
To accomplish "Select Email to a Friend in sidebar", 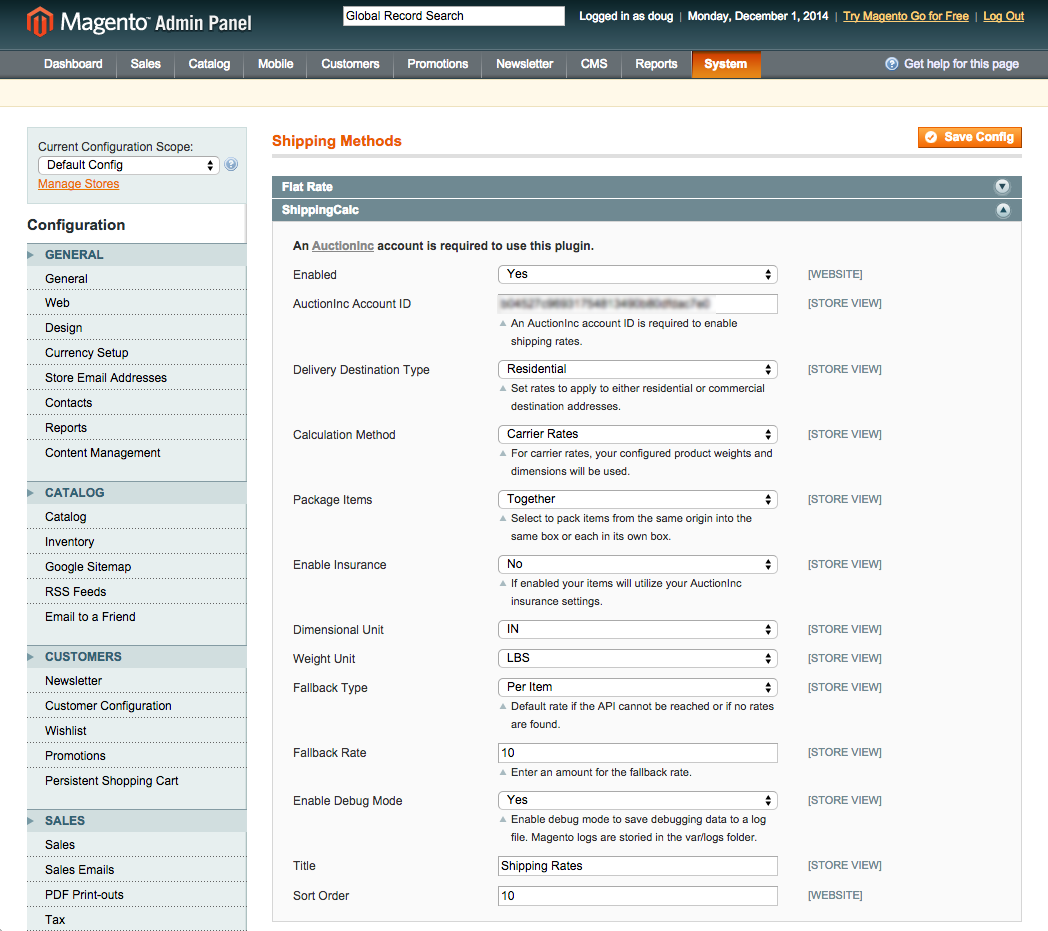I will click(x=136, y=617).
